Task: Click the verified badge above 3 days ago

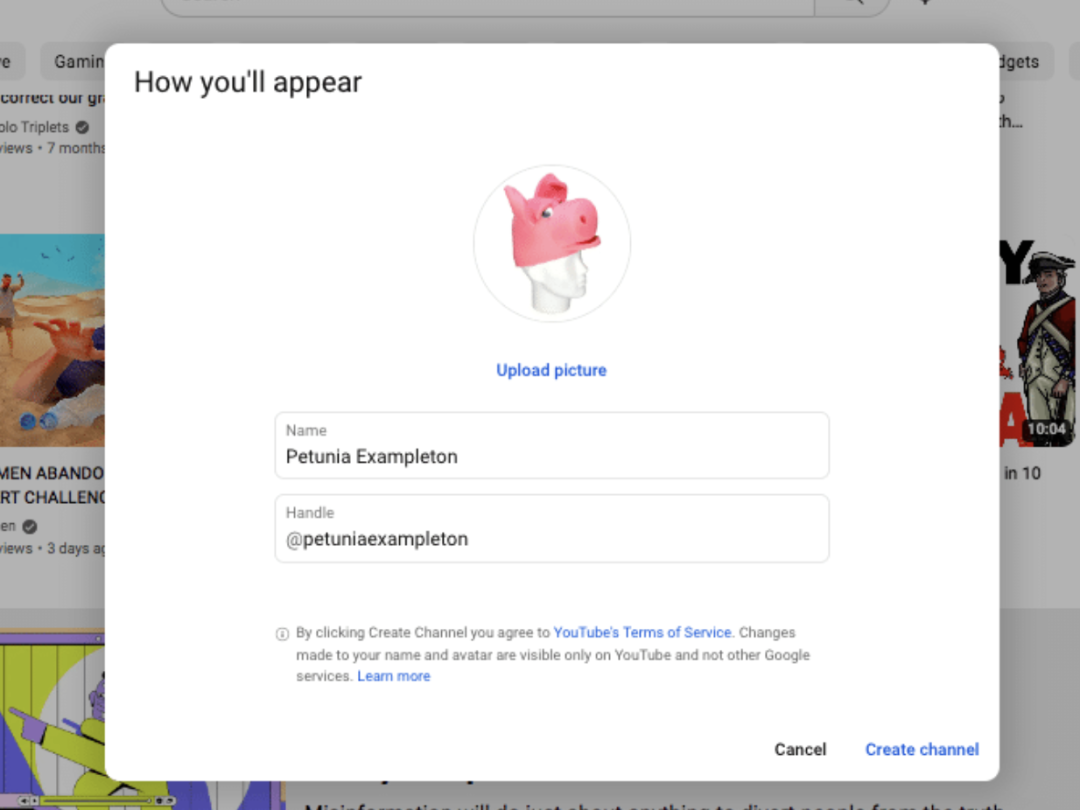Action: coord(30,527)
